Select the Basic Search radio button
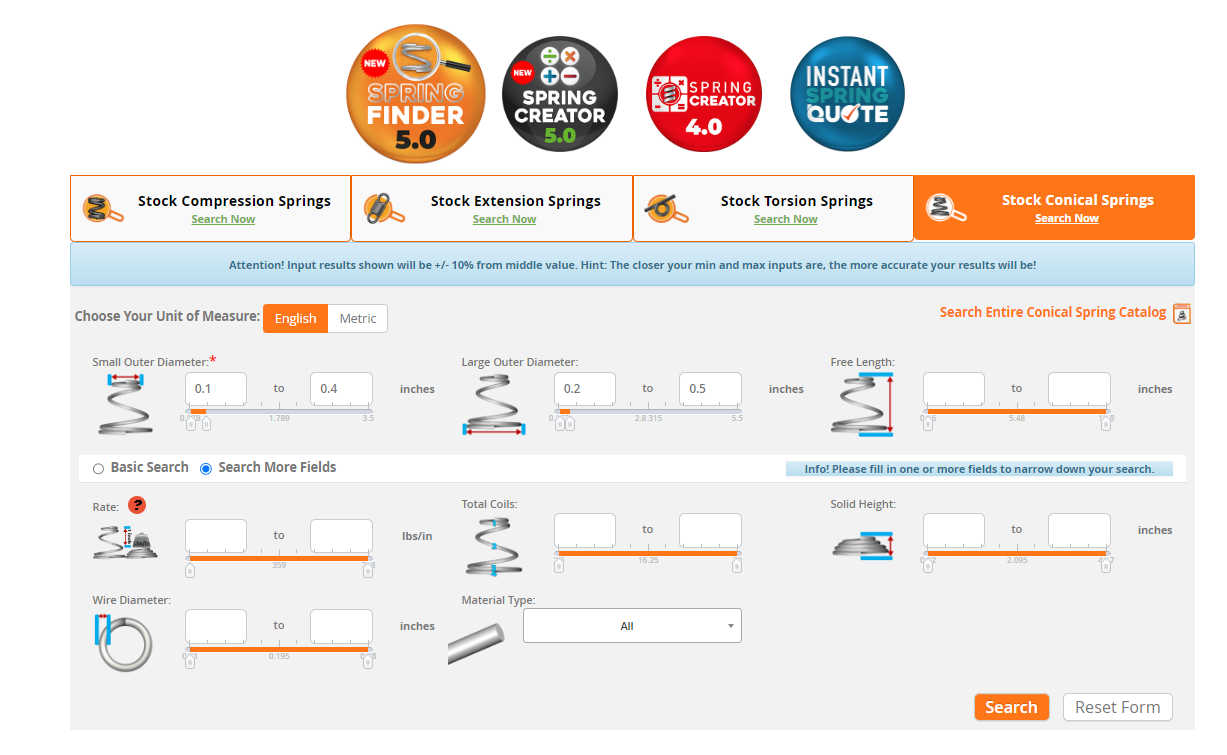The width and height of the screenshot is (1227, 755). [x=98, y=468]
